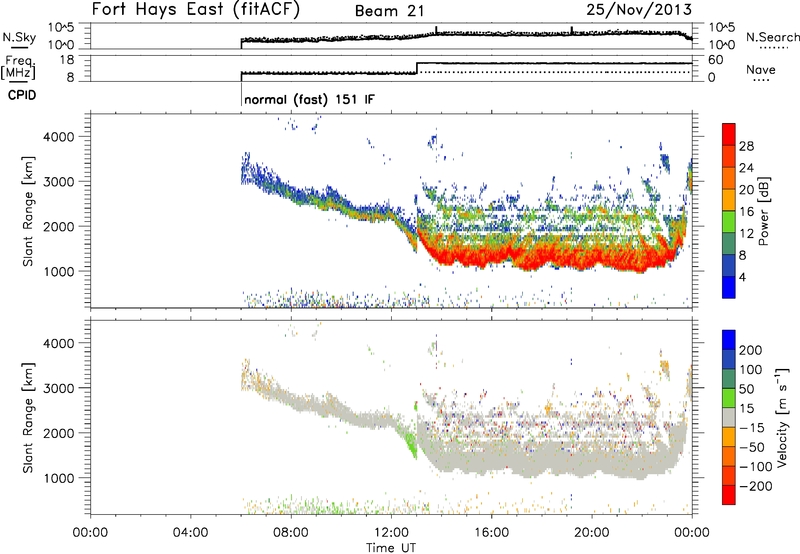The width and height of the screenshot is (800, 554).
Task: Click the '08:00' time tick label
Action: [x=291, y=533]
